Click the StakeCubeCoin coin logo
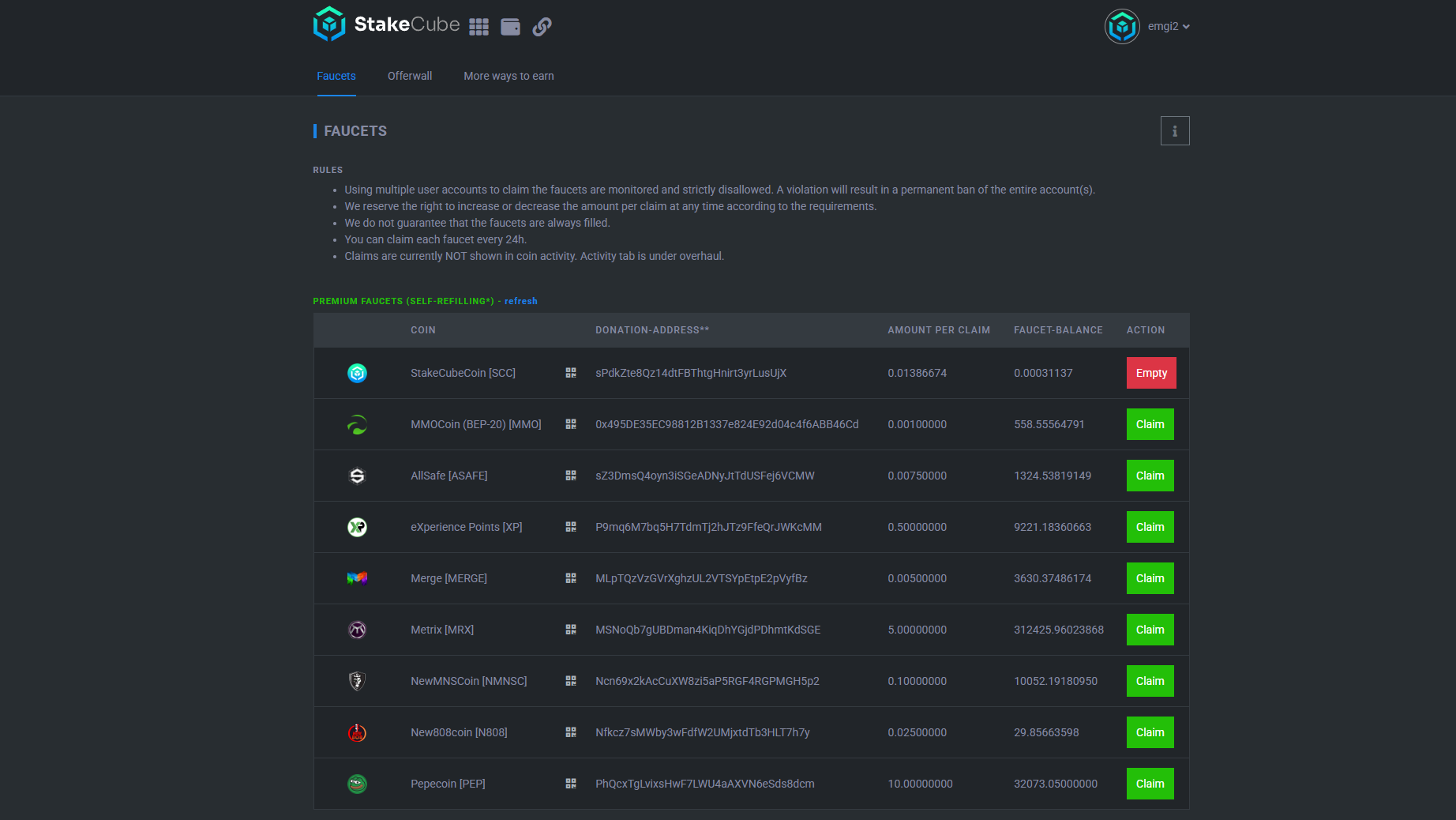 [357, 373]
